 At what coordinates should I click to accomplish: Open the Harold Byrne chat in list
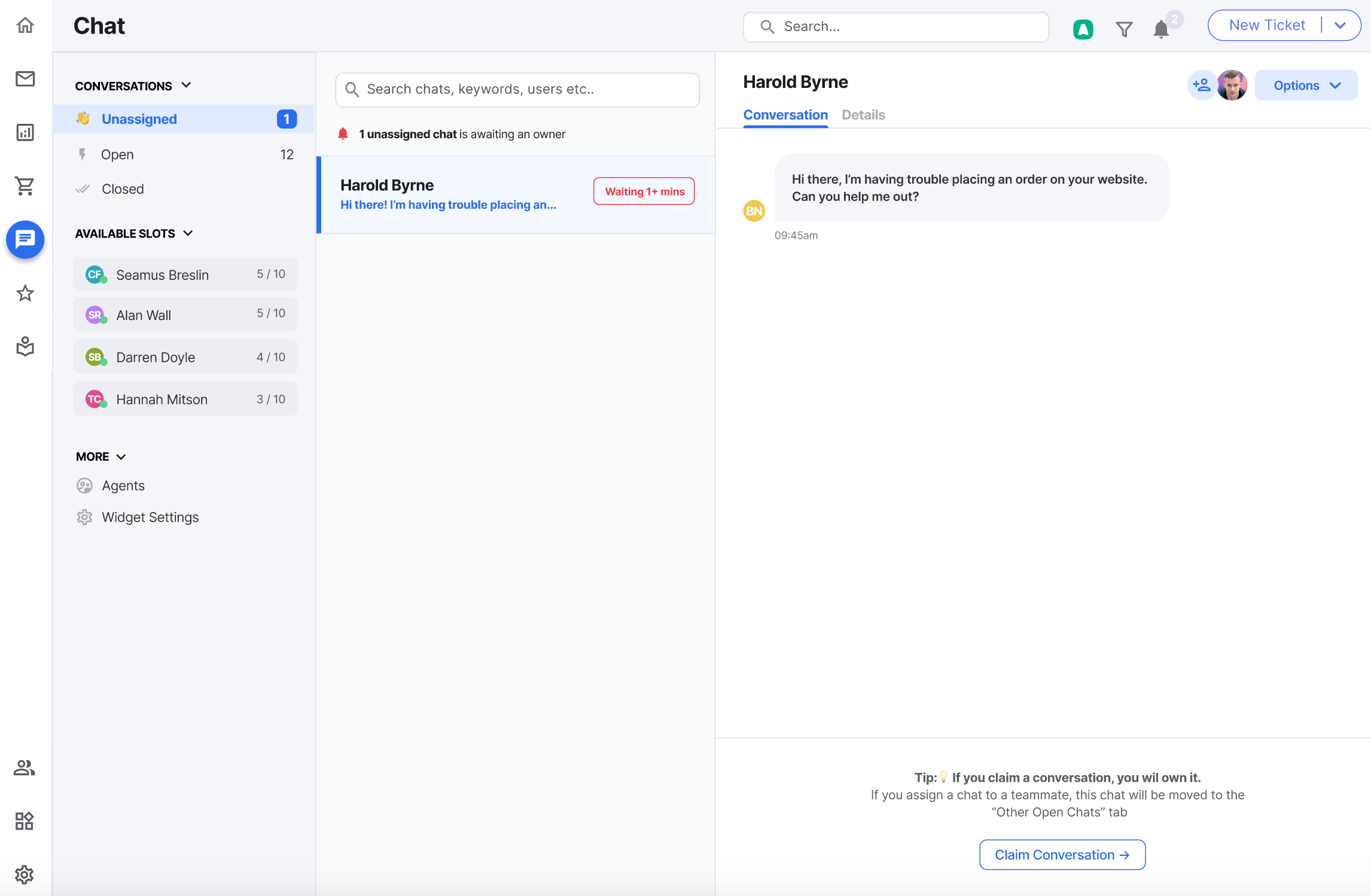coord(516,195)
